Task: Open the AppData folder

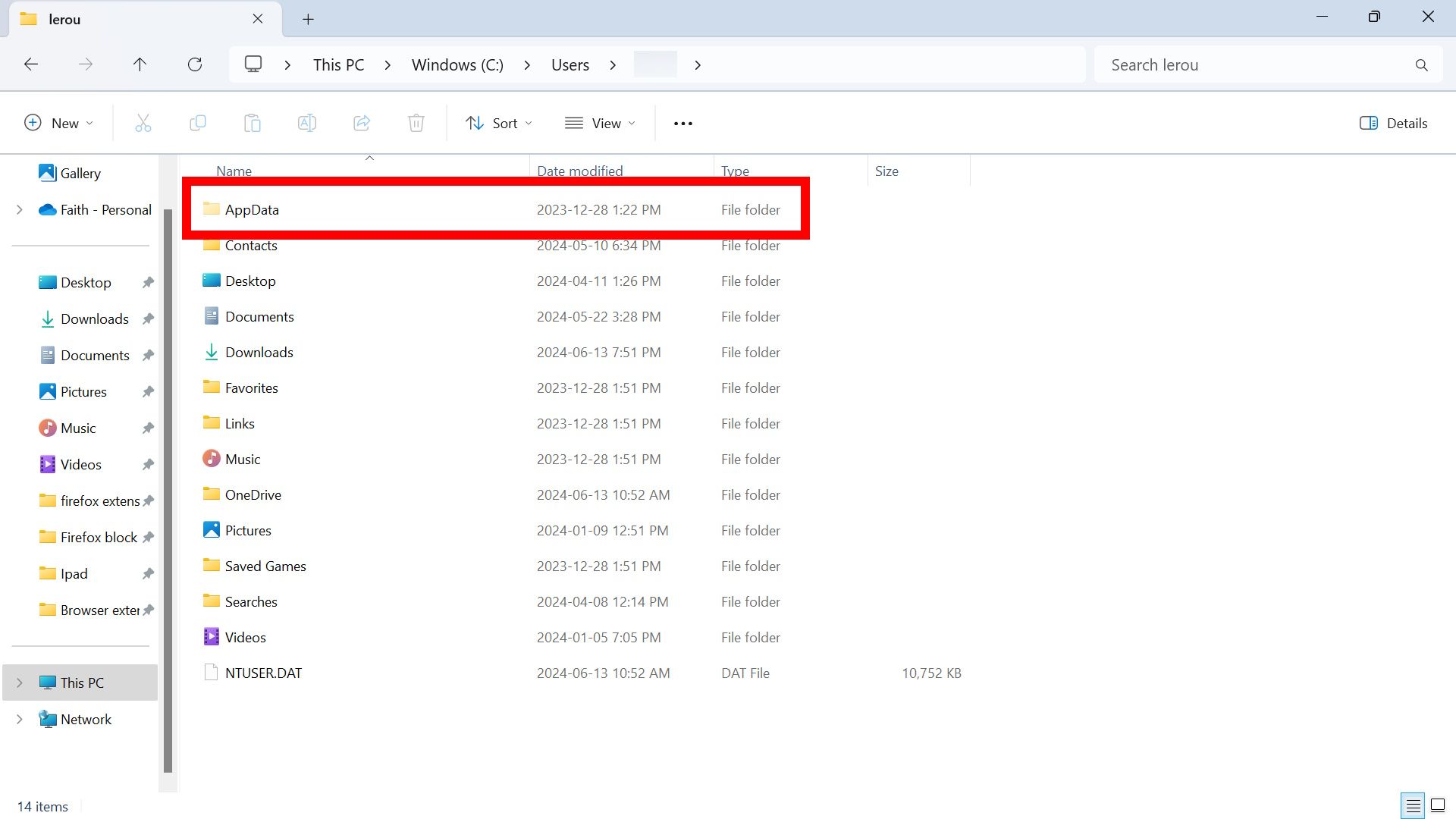Action: coord(252,209)
